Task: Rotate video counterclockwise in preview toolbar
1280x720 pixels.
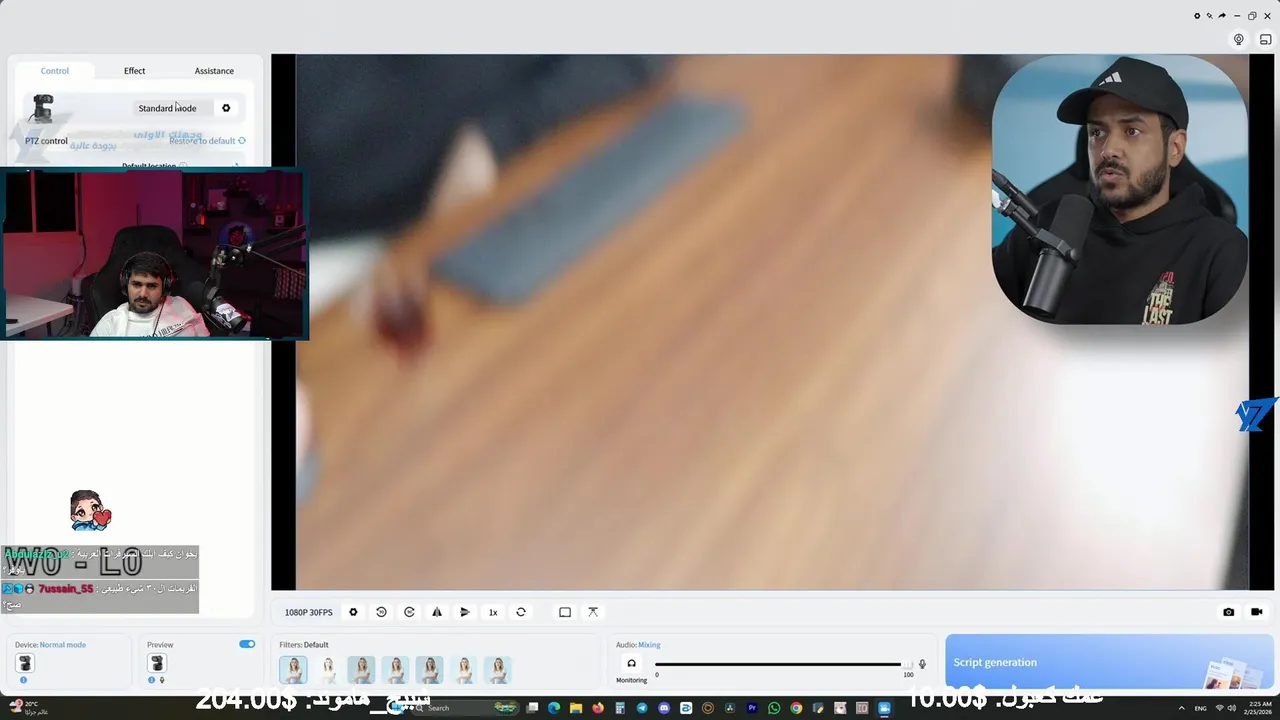Action: [x=381, y=612]
